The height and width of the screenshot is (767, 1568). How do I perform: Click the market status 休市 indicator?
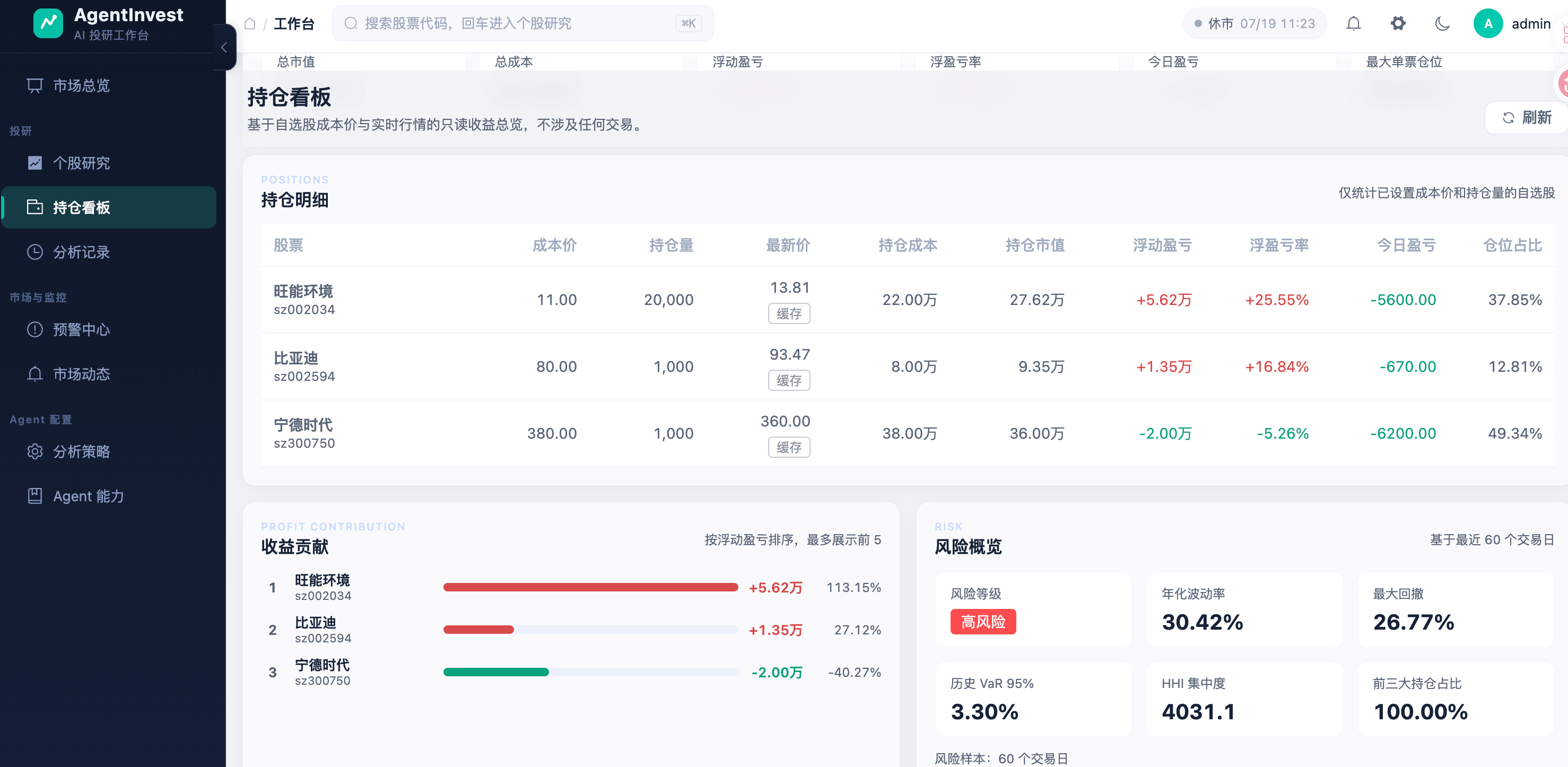click(x=1254, y=24)
